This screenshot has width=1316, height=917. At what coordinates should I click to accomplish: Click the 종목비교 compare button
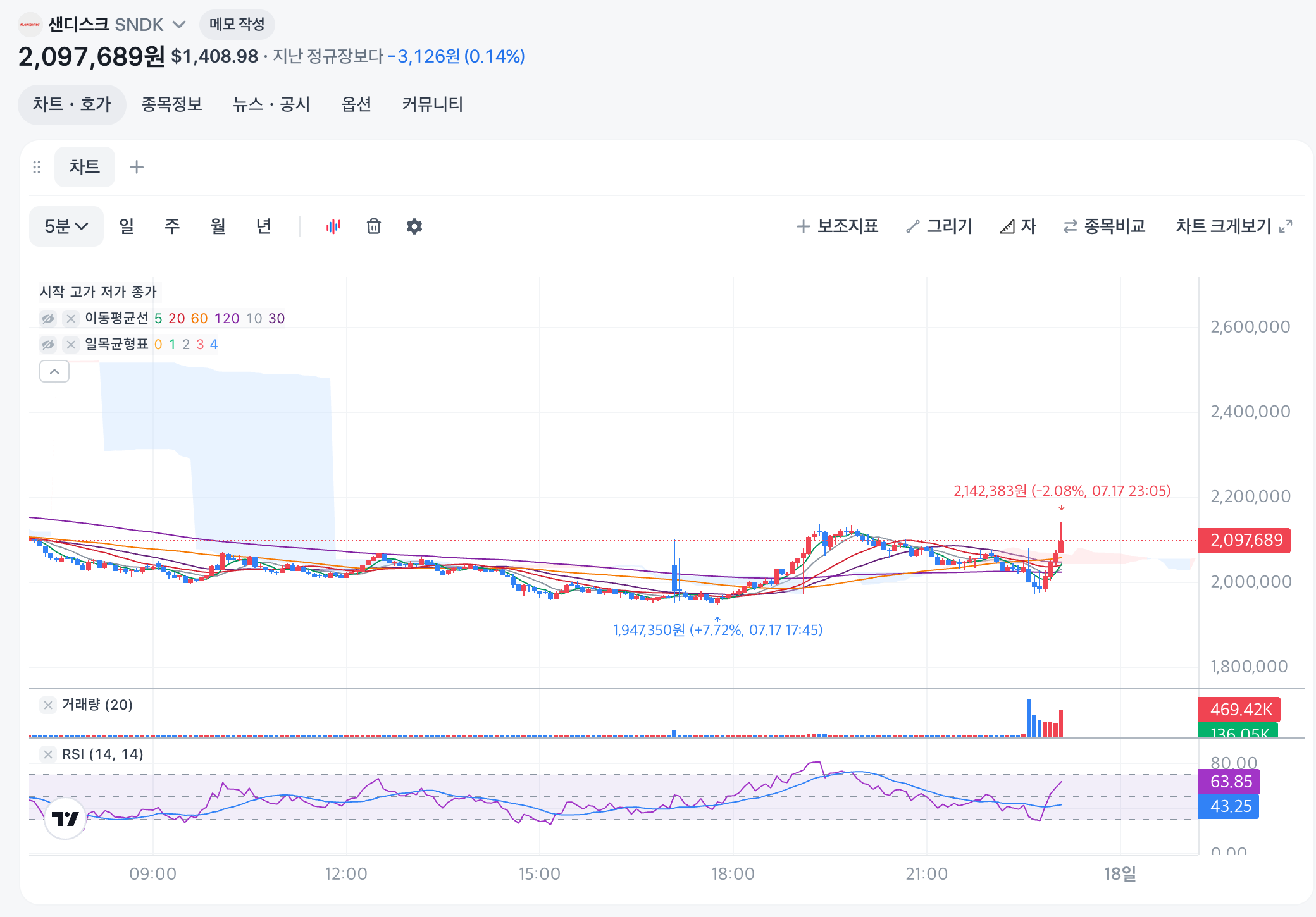click(x=1105, y=226)
